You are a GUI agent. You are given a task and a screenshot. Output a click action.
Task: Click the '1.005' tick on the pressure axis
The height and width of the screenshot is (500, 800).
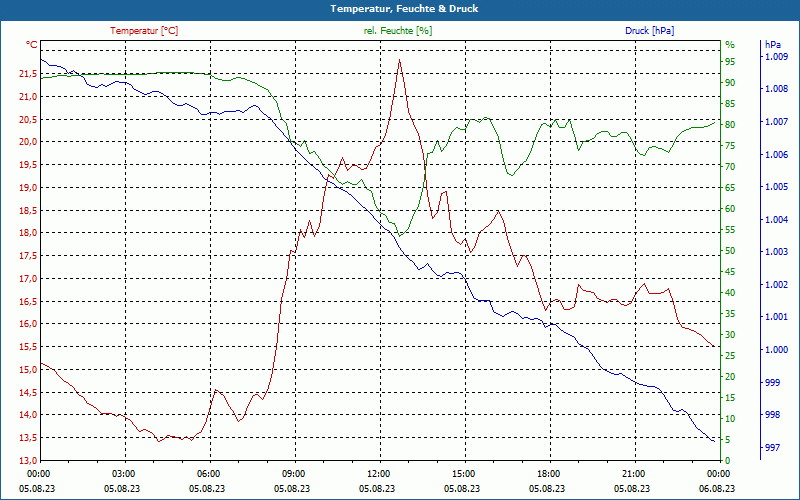click(777, 187)
